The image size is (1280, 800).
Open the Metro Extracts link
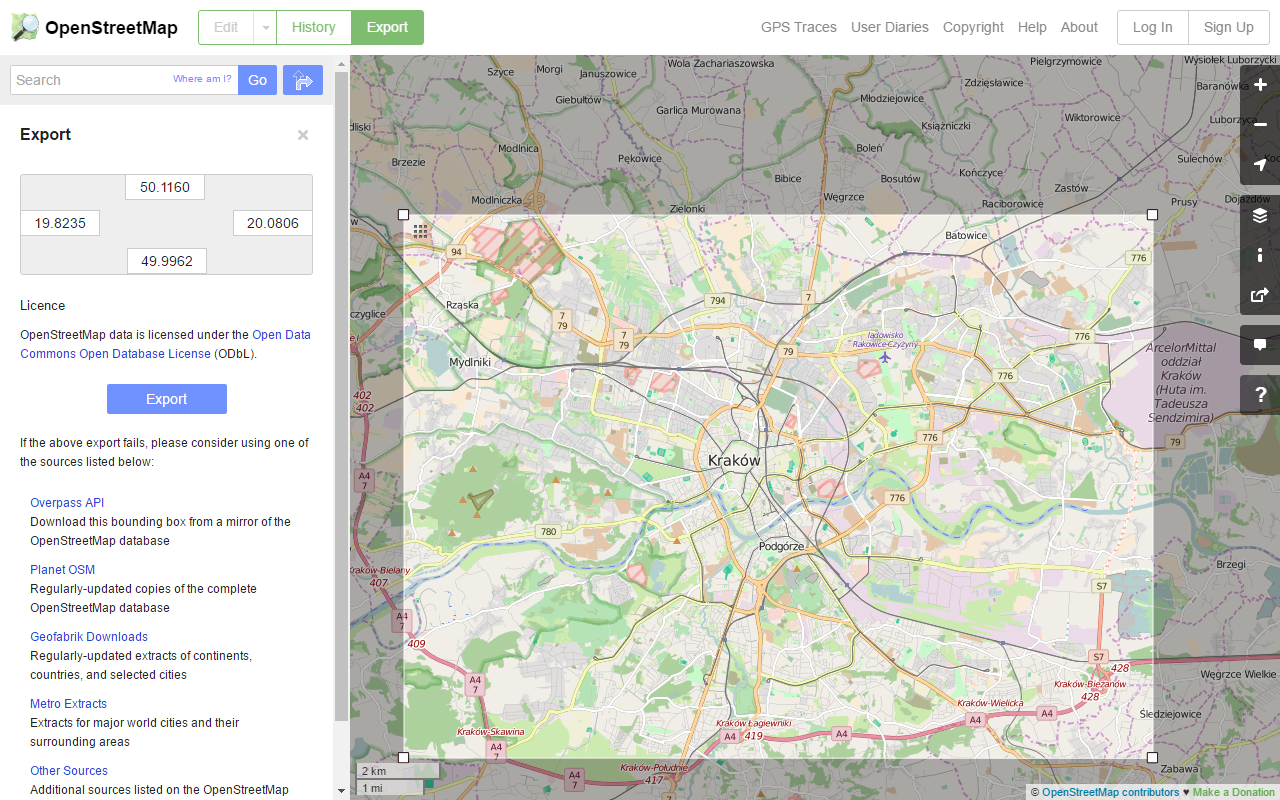coord(69,704)
